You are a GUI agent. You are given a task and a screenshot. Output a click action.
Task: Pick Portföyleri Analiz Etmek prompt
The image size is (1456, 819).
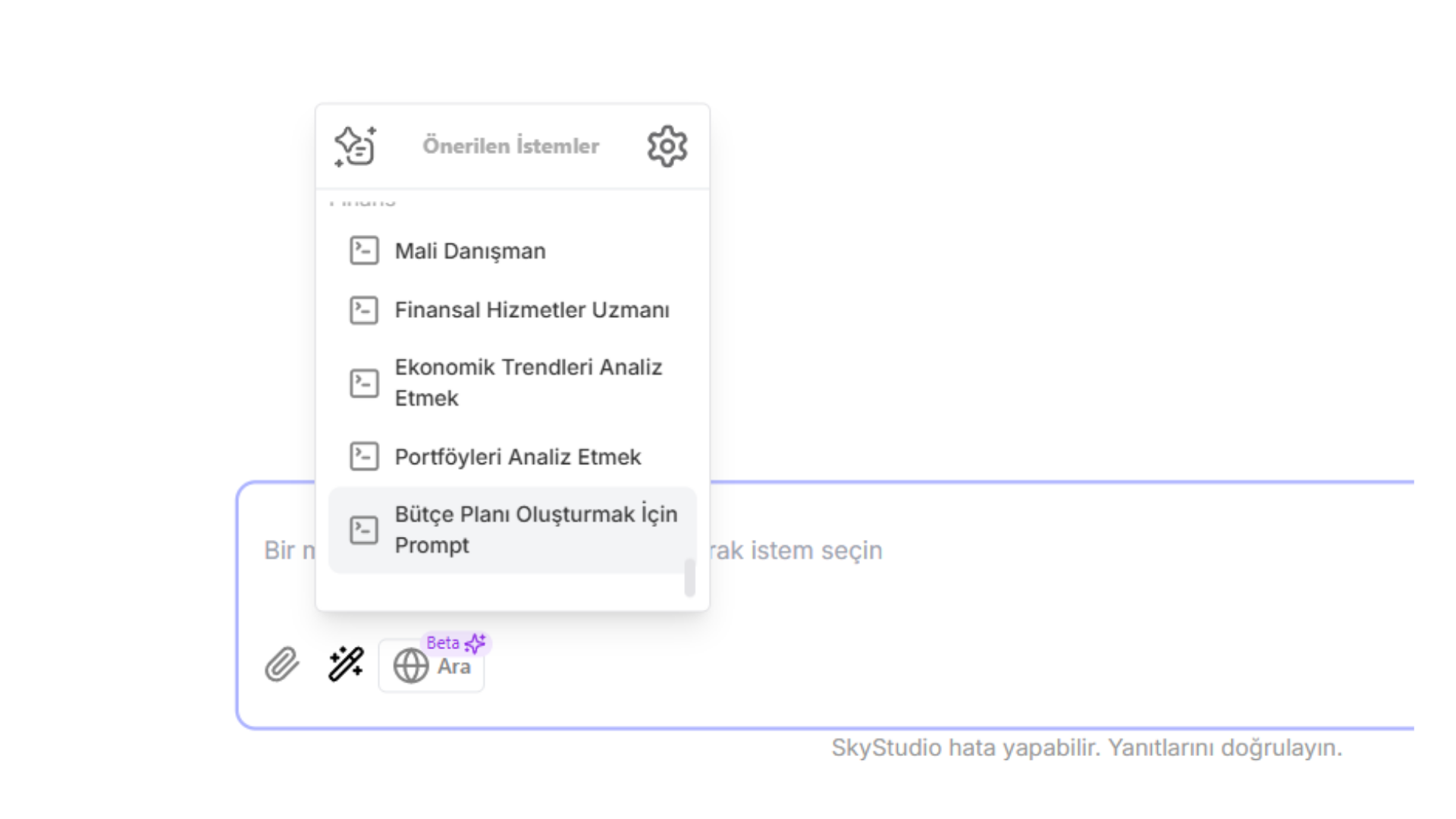pos(513,457)
